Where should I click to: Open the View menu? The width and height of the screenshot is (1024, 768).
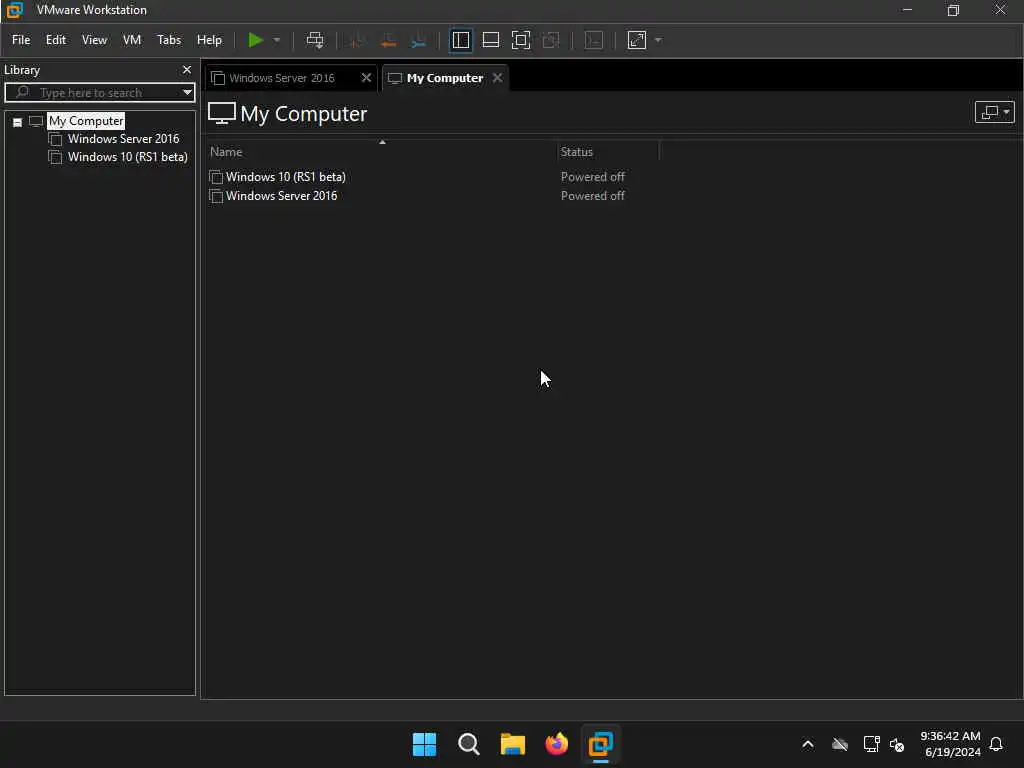tap(94, 40)
